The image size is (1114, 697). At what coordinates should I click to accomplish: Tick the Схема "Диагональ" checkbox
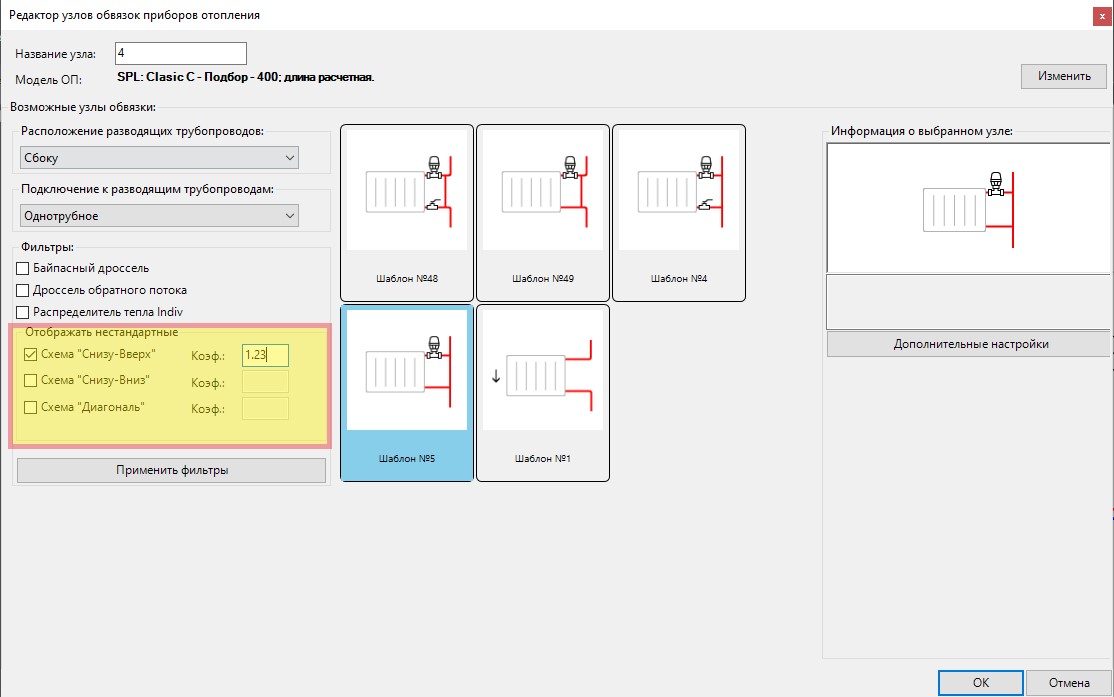[30, 408]
